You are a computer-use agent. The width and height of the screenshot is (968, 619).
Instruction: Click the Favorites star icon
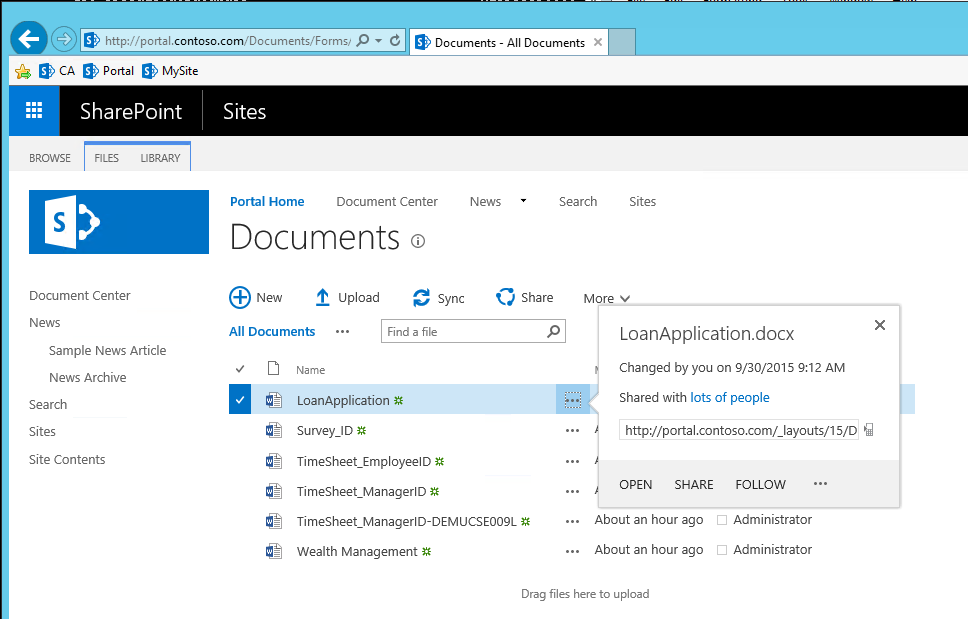(23, 71)
